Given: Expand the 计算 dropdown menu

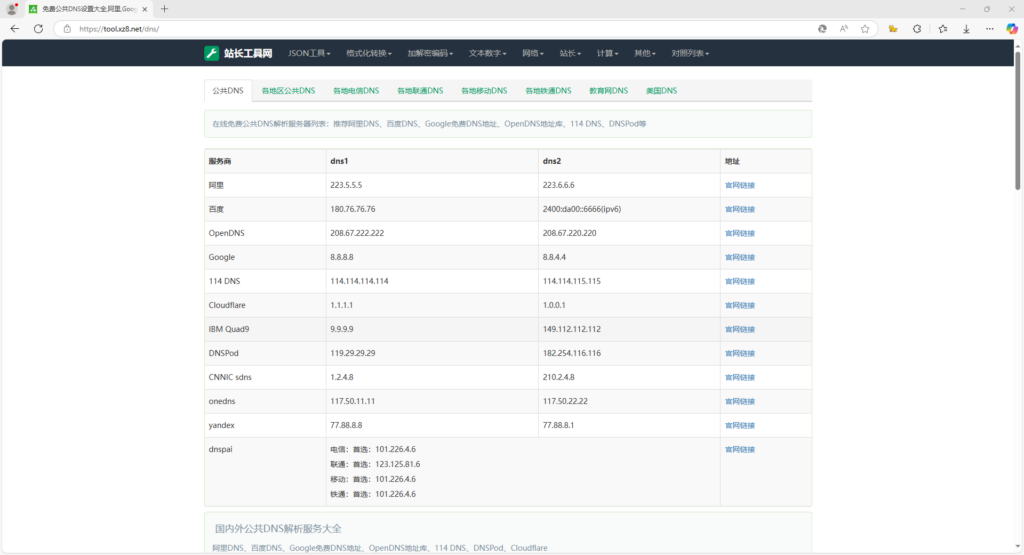Looking at the screenshot, I should coord(607,54).
